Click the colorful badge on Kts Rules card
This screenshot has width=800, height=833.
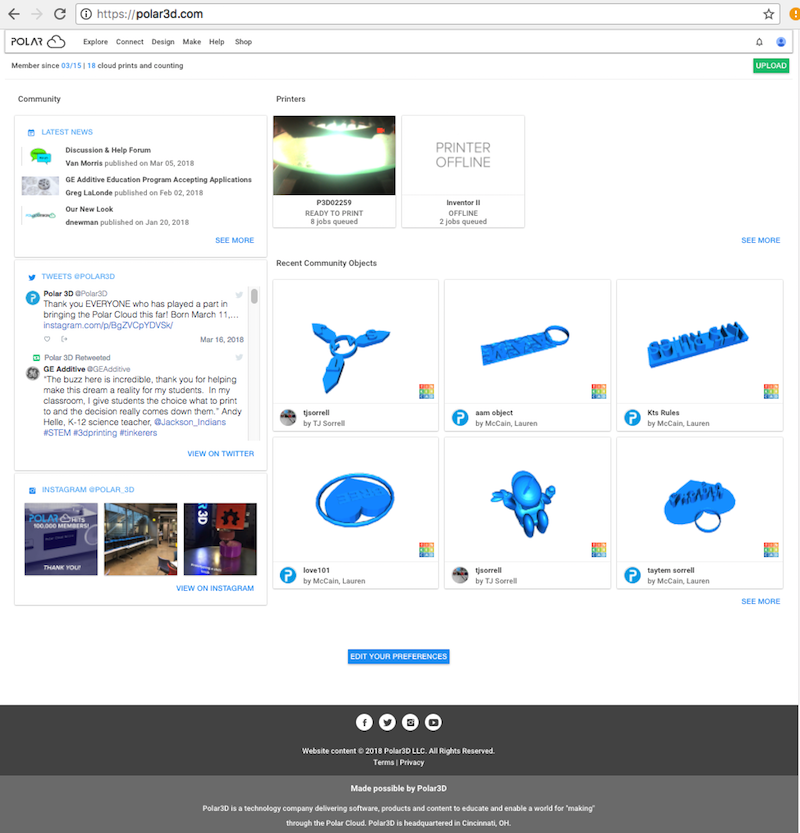tap(771, 391)
